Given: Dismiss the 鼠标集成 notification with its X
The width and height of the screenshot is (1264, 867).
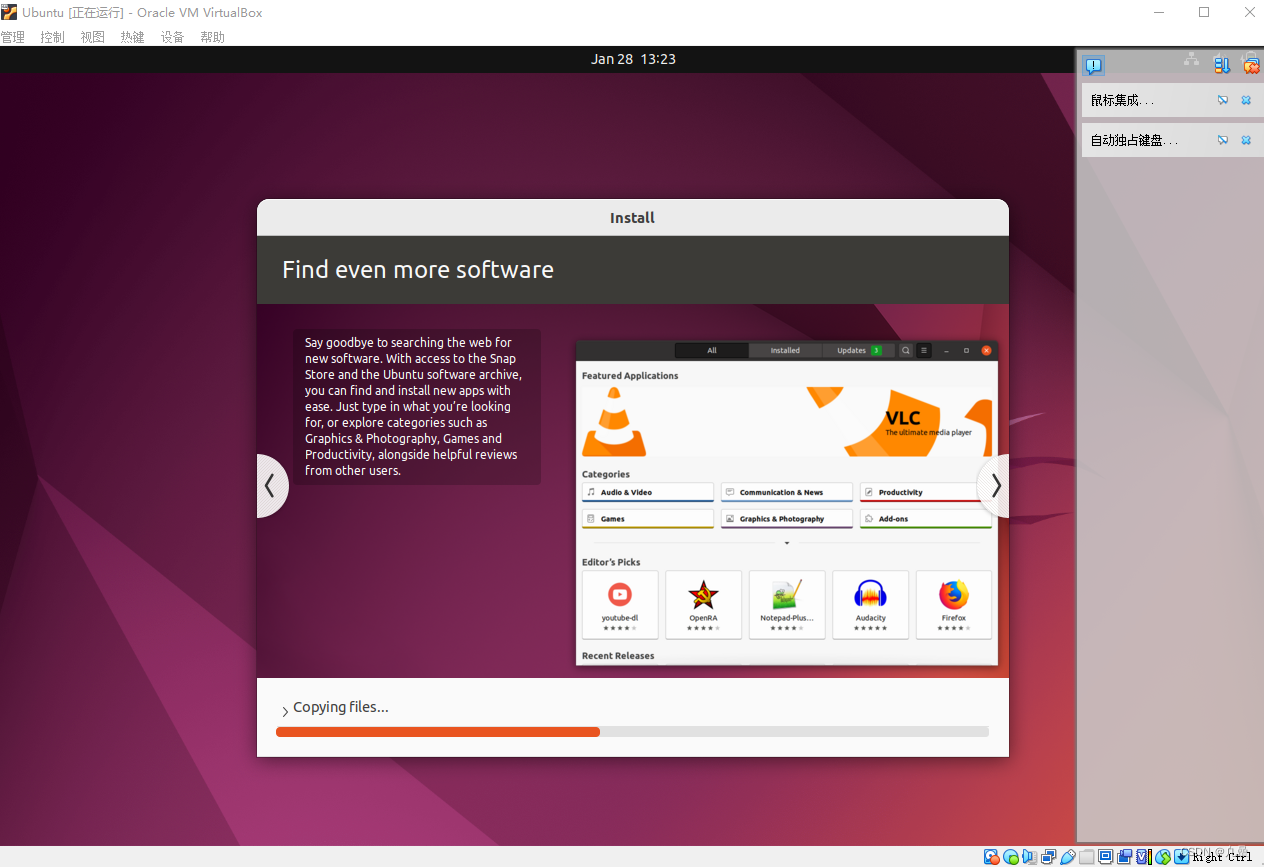Looking at the screenshot, I should point(1246,100).
